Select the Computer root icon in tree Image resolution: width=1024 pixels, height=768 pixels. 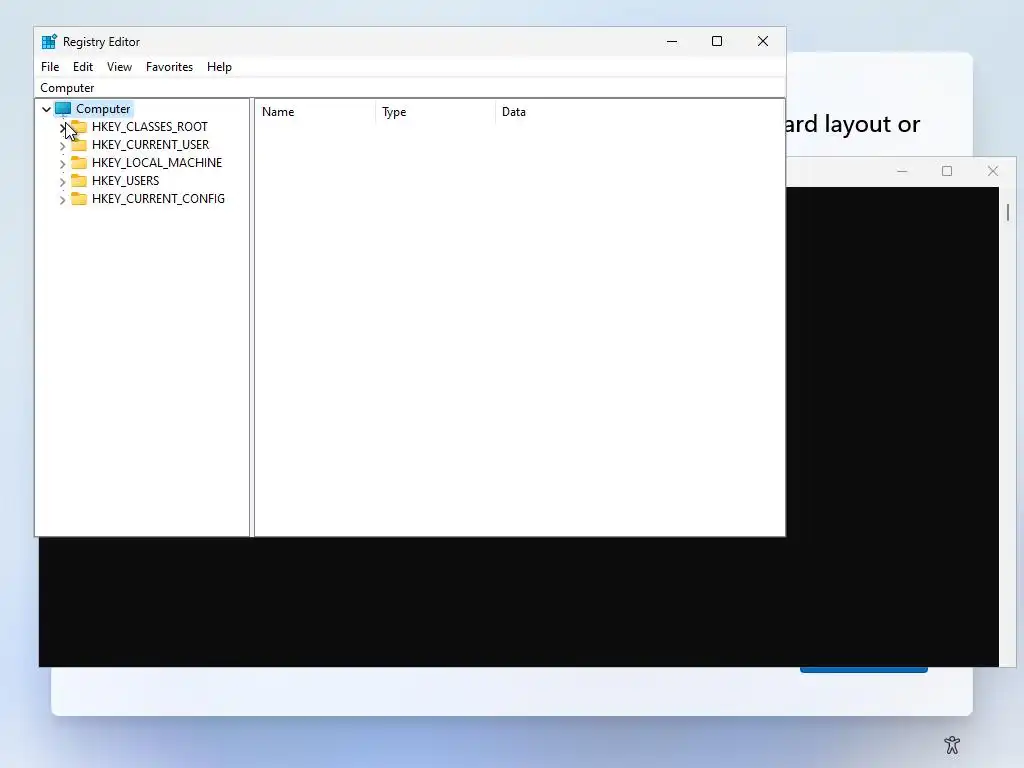click(x=63, y=108)
